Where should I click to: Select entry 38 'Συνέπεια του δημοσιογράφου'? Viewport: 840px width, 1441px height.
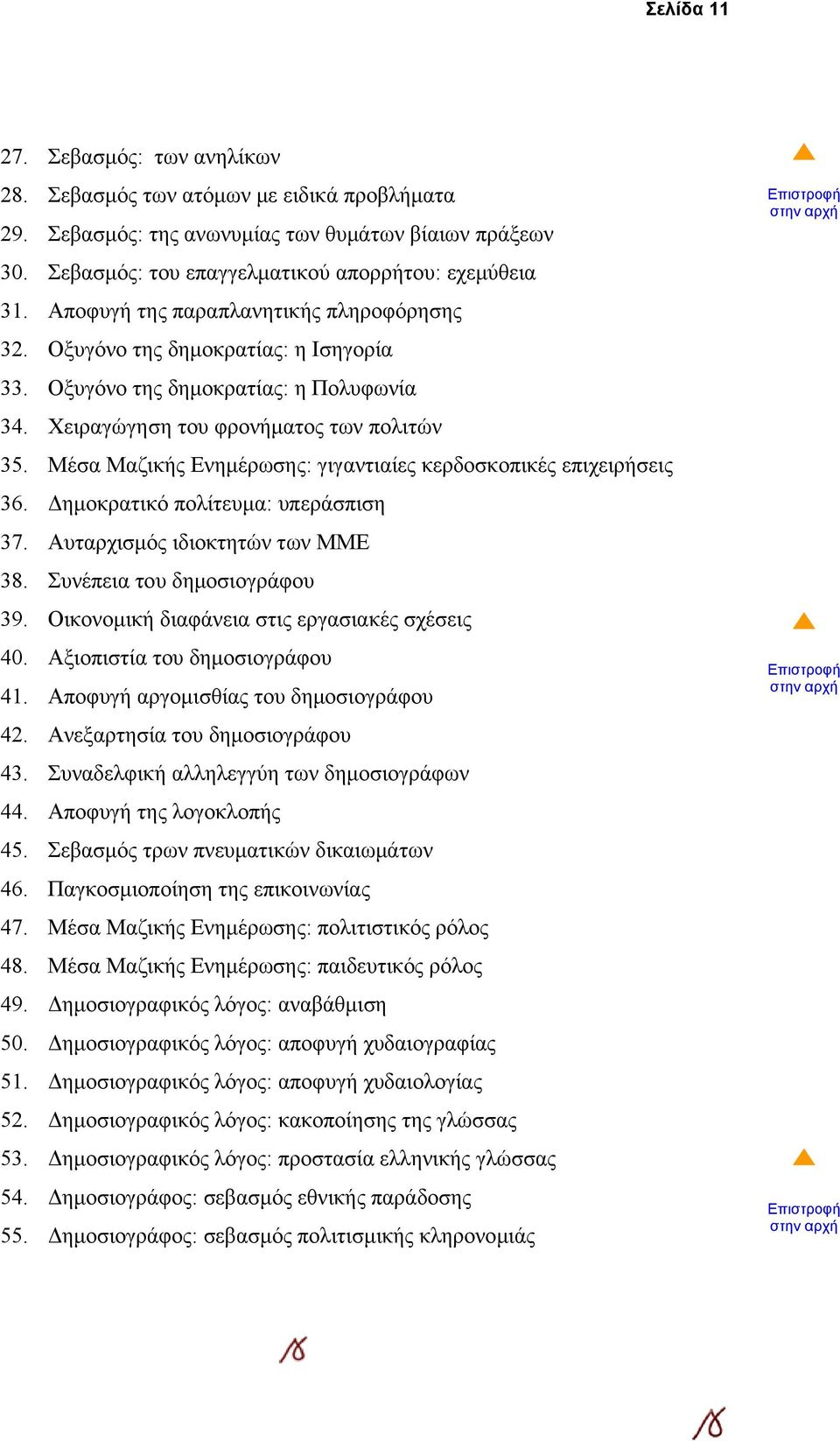pos(180,581)
